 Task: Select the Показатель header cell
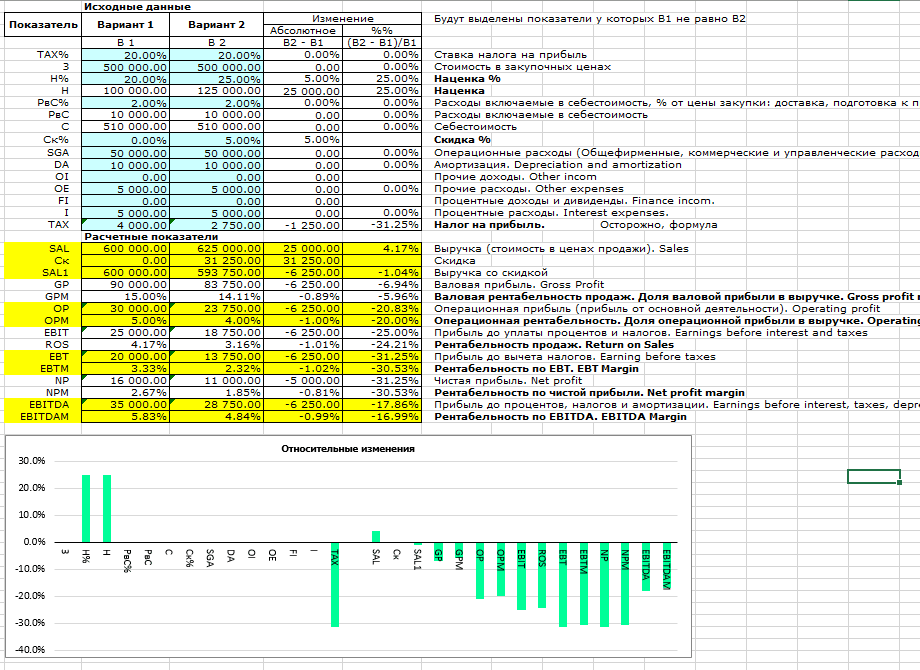pyautogui.click(x=43, y=25)
